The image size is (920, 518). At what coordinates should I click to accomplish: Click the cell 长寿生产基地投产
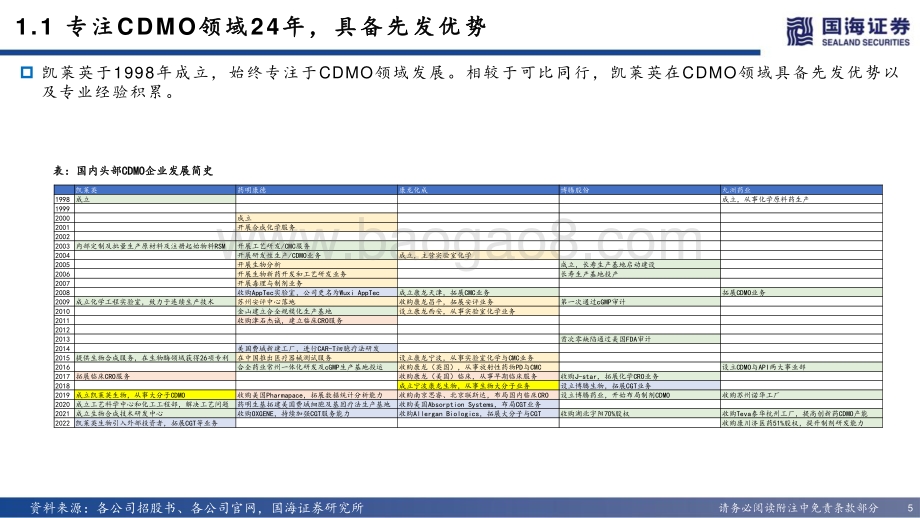640,274
